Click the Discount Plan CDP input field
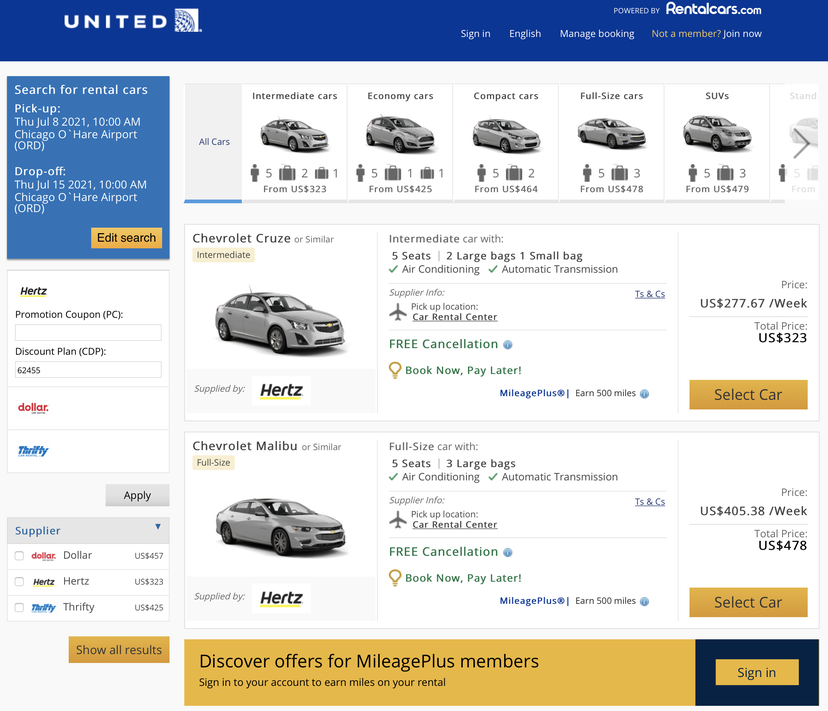The height and width of the screenshot is (711, 828). tap(87, 369)
